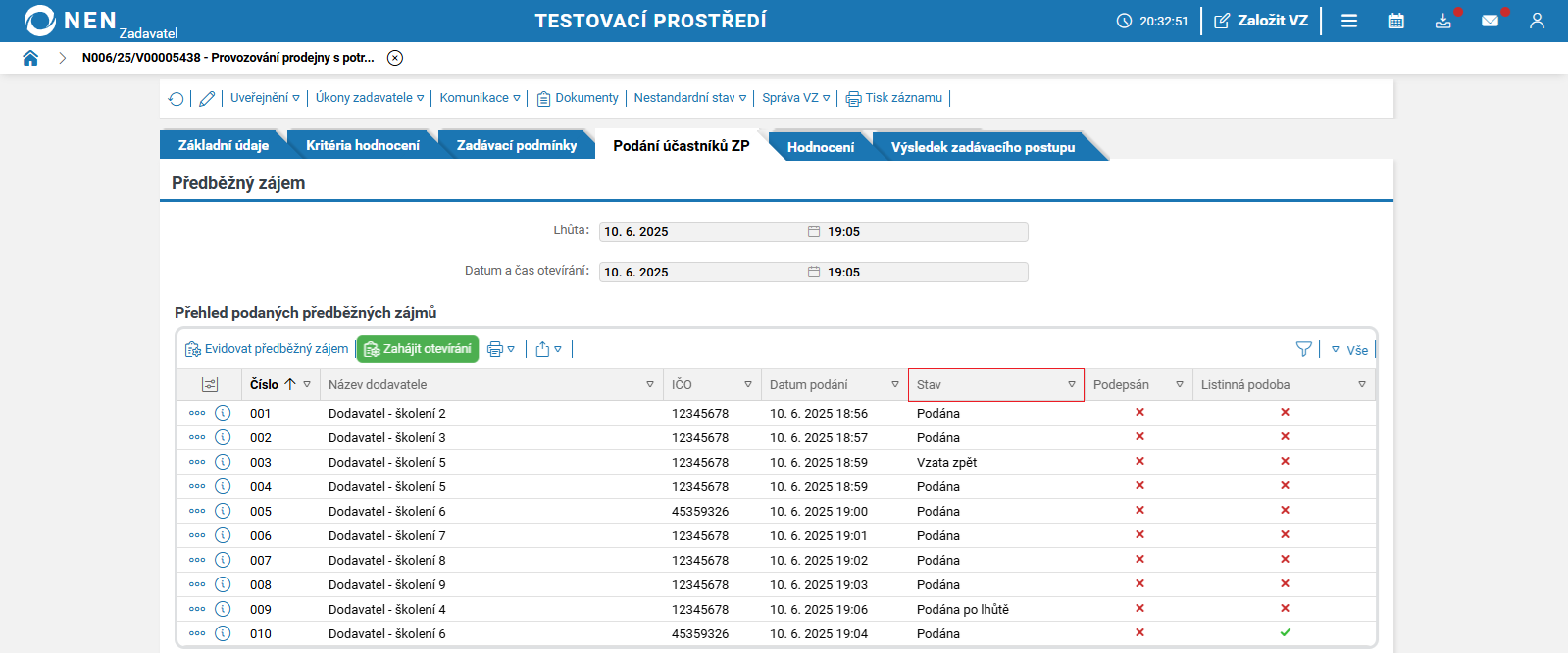Click IČO 45359326 in row 005
Image resolution: width=1568 pixels, height=653 pixels.
700,511
